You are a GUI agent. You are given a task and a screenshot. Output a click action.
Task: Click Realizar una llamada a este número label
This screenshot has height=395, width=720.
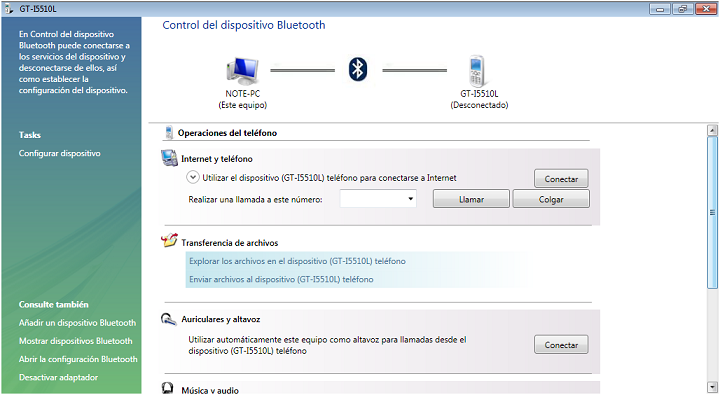pyautogui.click(x=255, y=200)
